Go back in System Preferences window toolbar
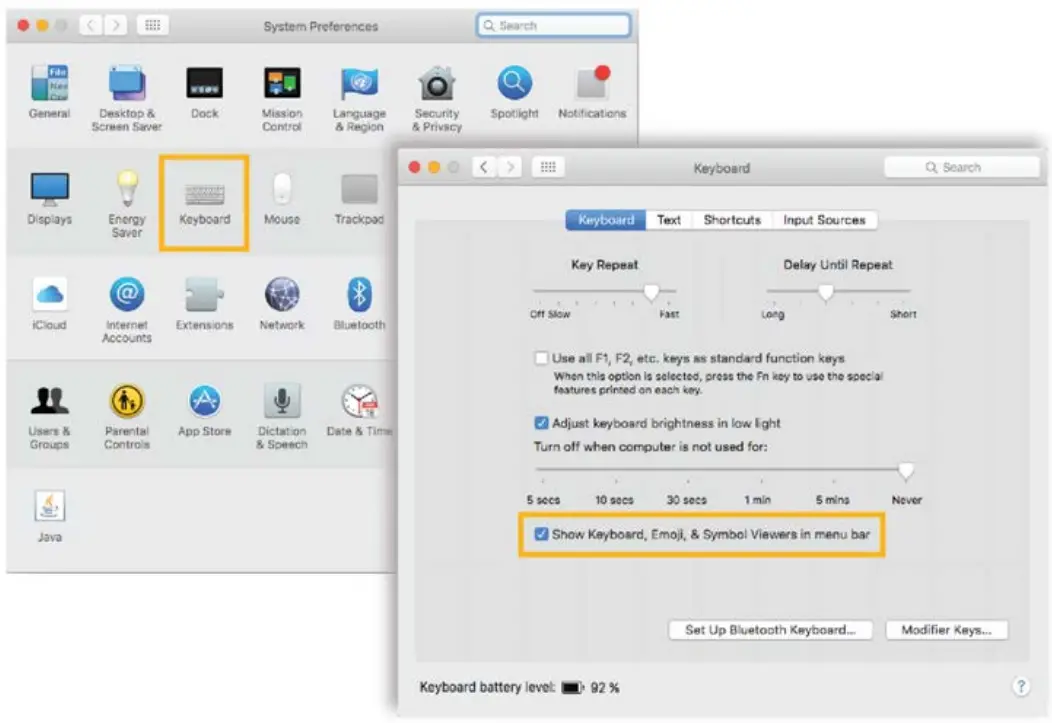This screenshot has height=723, width=1052. (91, 25)
